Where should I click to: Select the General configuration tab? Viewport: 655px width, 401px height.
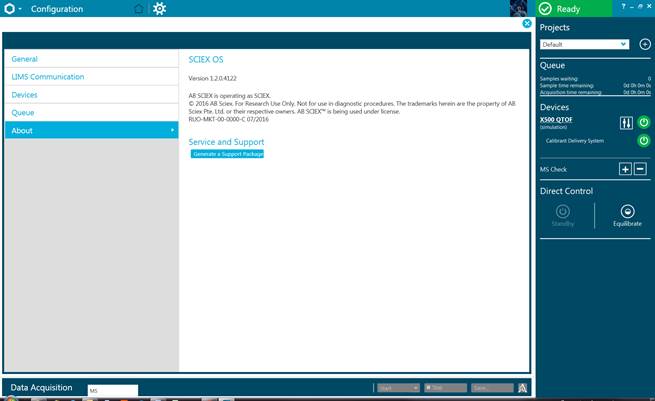pos(91,59)
